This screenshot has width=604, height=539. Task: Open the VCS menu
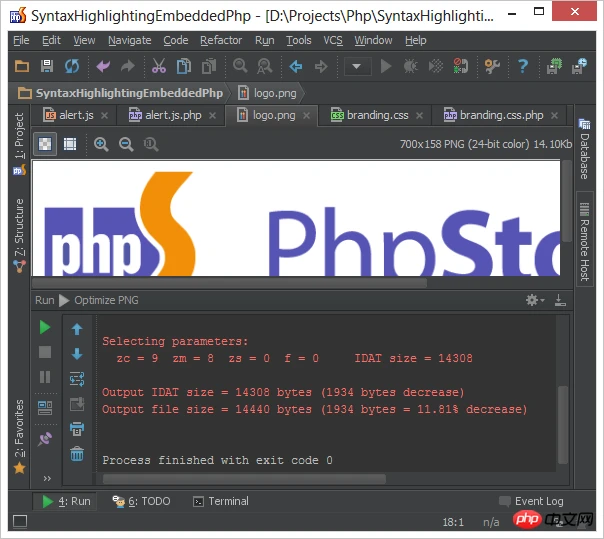pyautogui.click(x=333, y=40)
